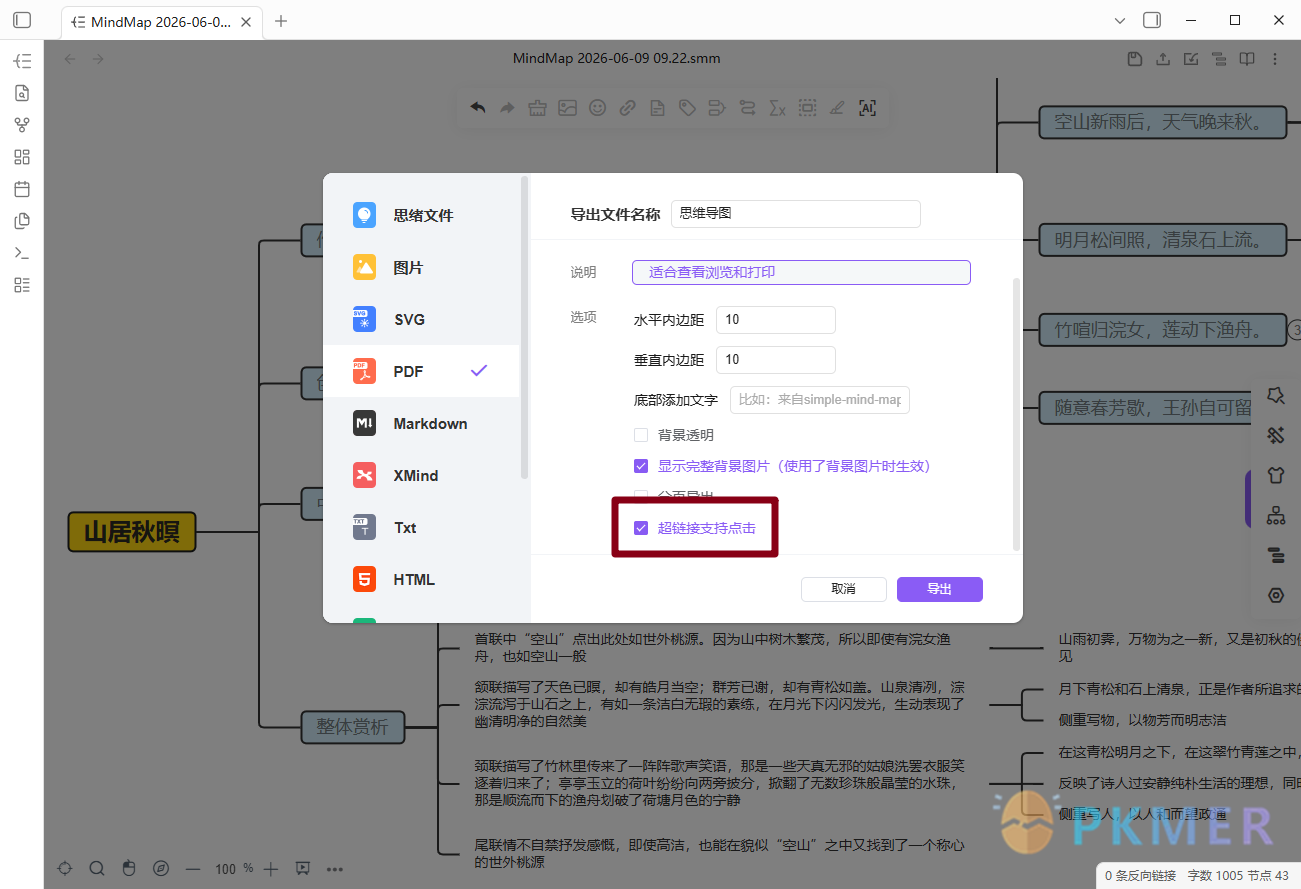Click the export options panel scrollbar

[1017, 415]
